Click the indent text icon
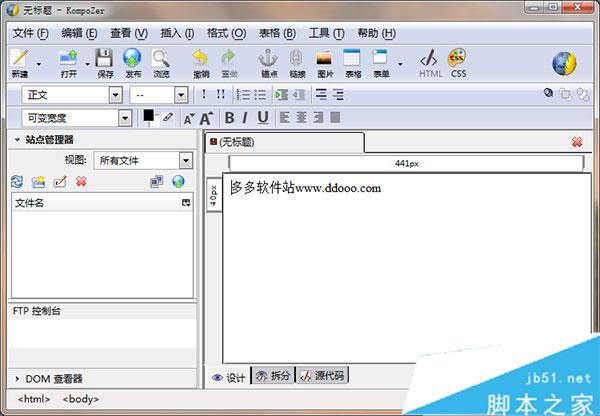 click(x=282, y=95)
